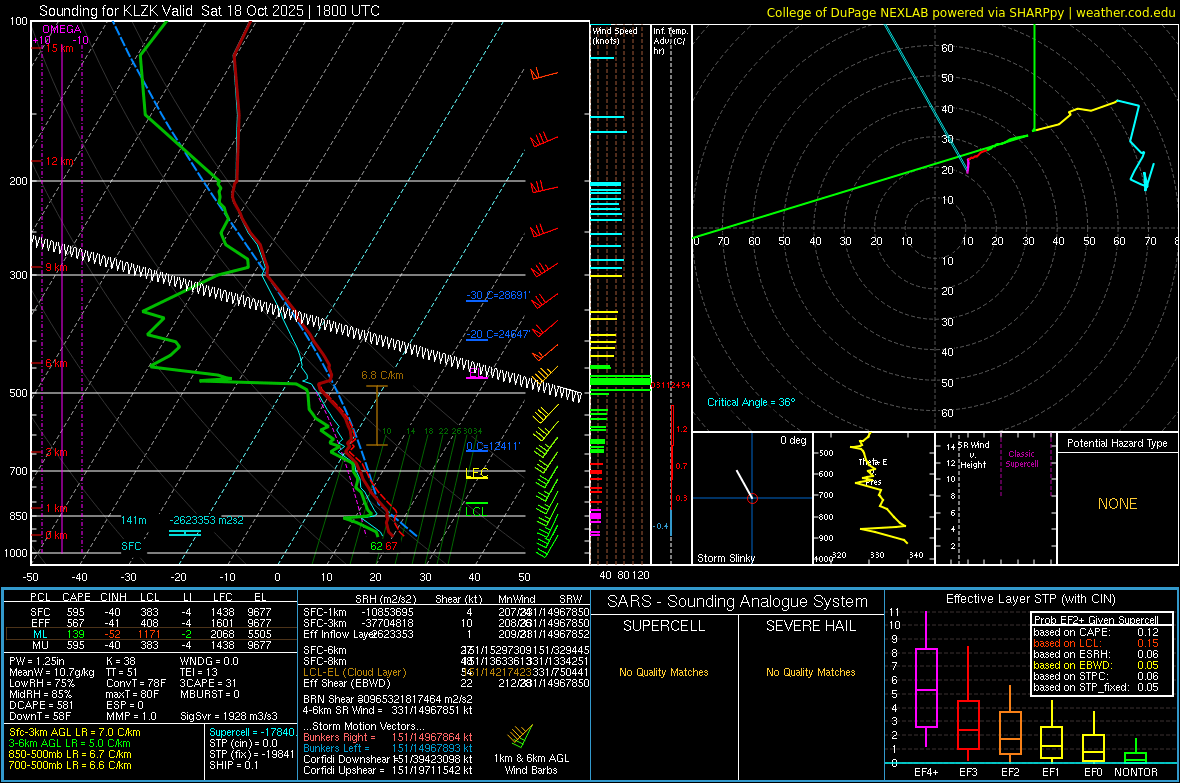Select the red 'based on LCL: 0.15' probability
Viewport: 1180px width, 783px height.
(x=1096, y=643)
